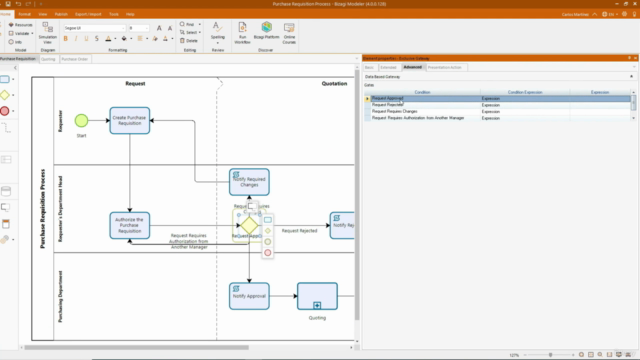The height and width of the screenshot is (360, 640).
Task: Click the Save icon in title bar
Action: coord(8,4)
